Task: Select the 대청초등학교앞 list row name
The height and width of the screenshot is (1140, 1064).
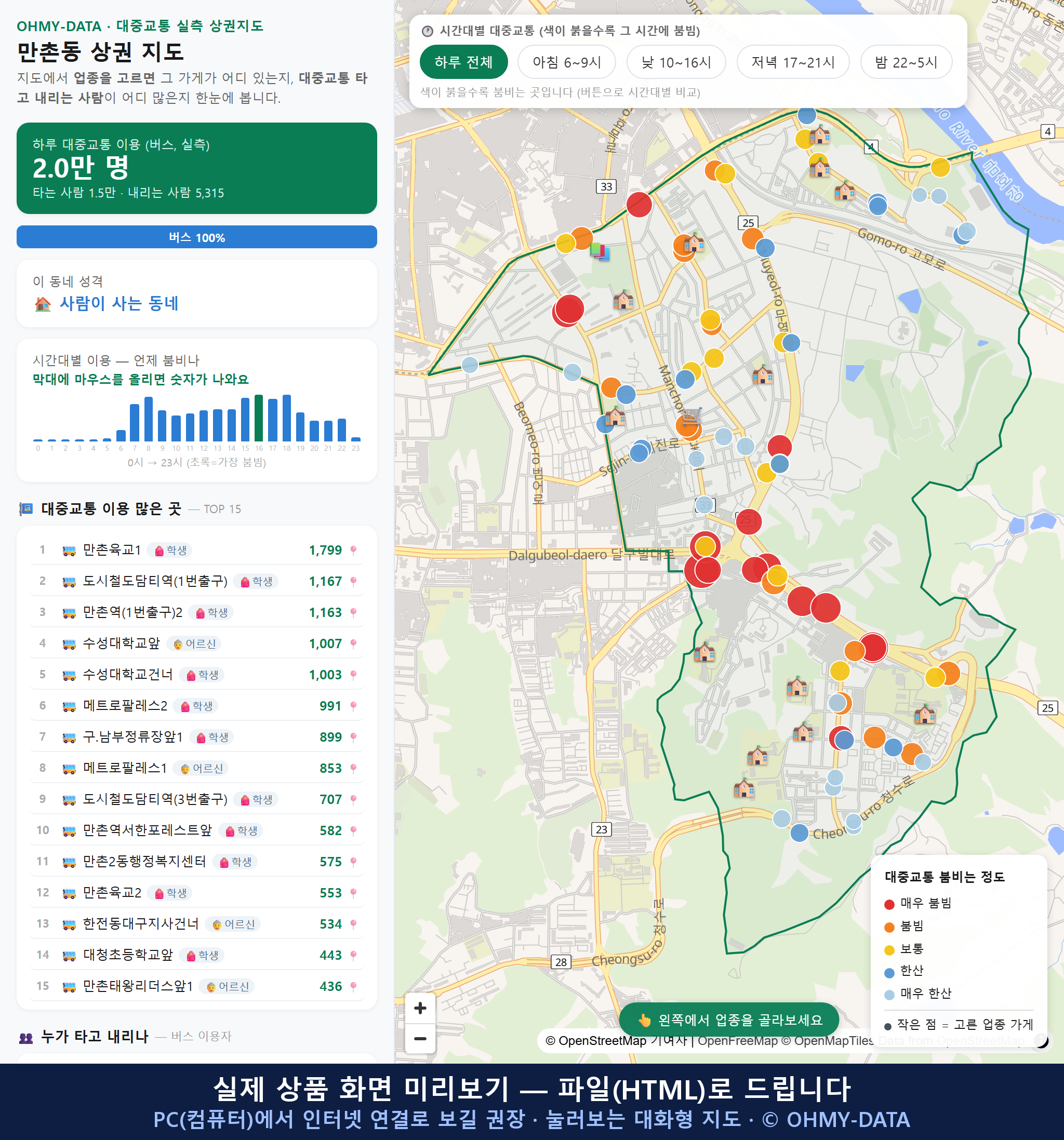Action: point(128,955)
